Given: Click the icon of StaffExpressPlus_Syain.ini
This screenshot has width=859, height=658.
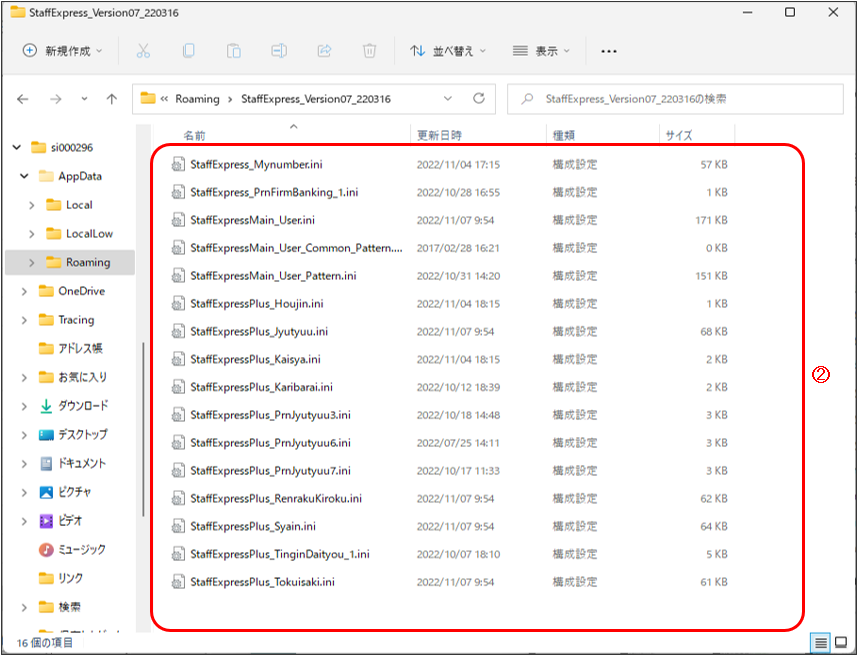Looking at the screenshot, I should pos(178,527).
